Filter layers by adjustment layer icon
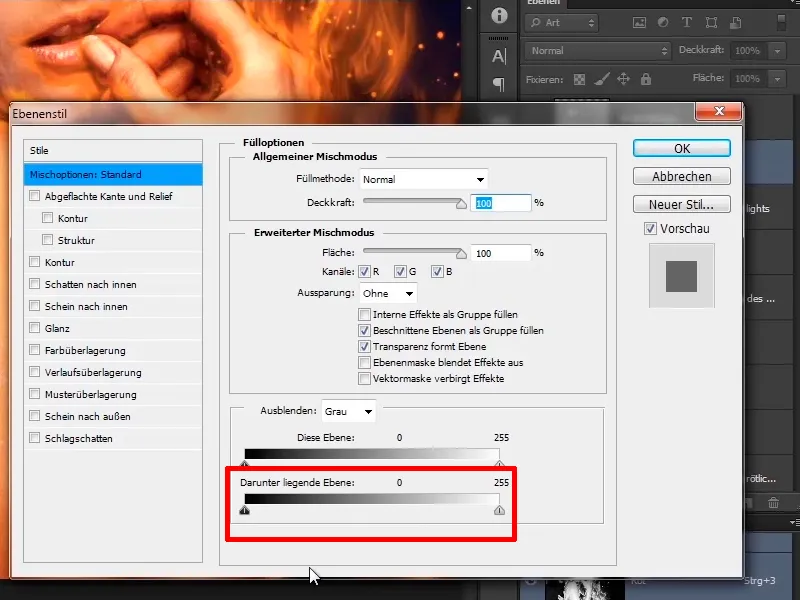This screenshot has width=800, height=600. click(663, 22)
